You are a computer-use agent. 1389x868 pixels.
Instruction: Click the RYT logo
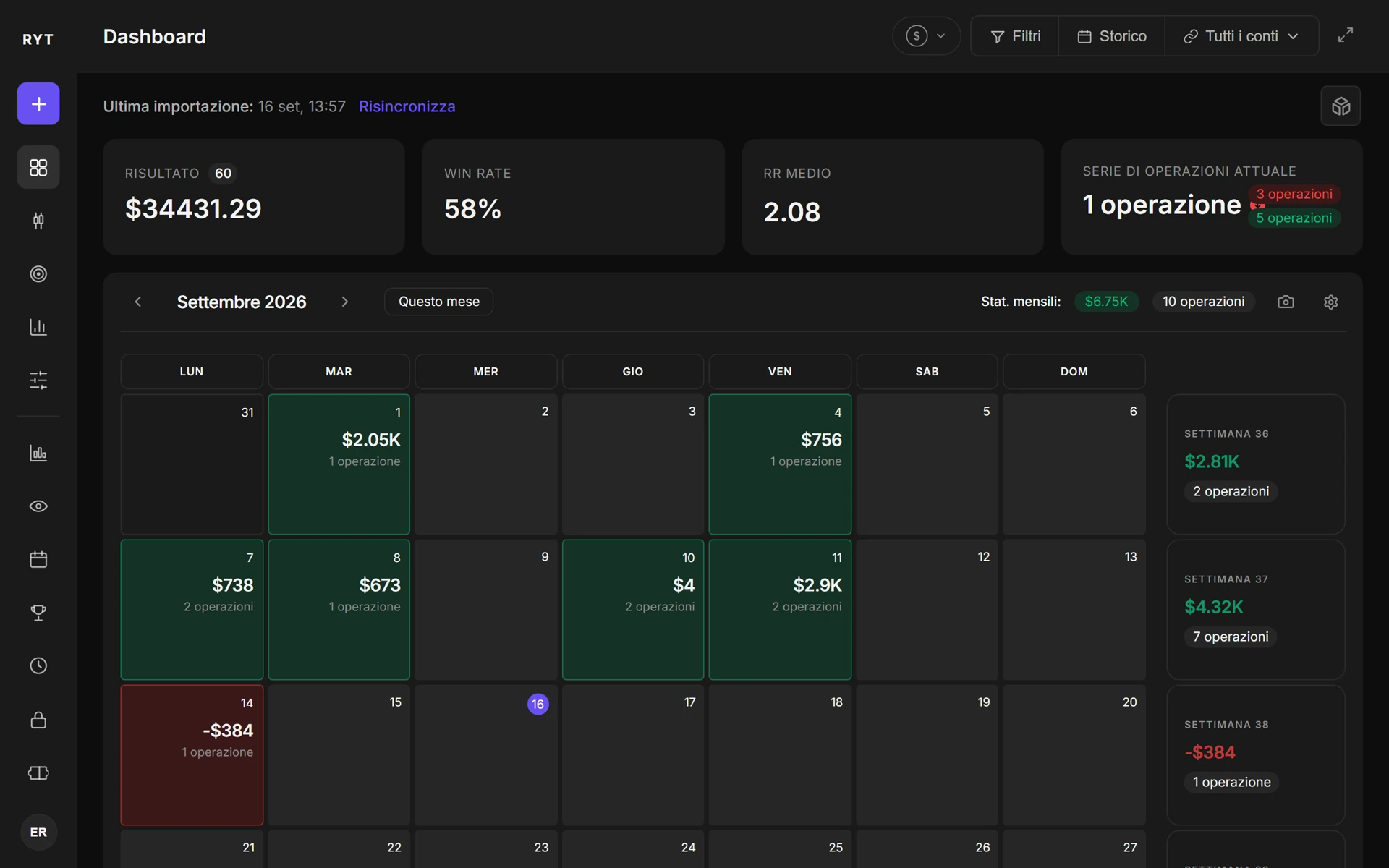(x=38, y=39)
